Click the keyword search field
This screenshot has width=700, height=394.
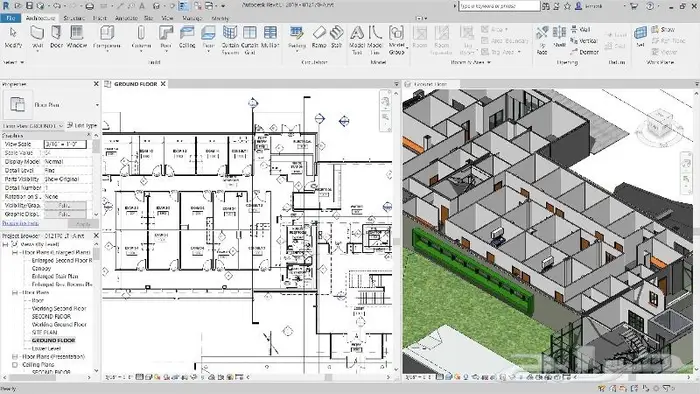click(499, 6)
